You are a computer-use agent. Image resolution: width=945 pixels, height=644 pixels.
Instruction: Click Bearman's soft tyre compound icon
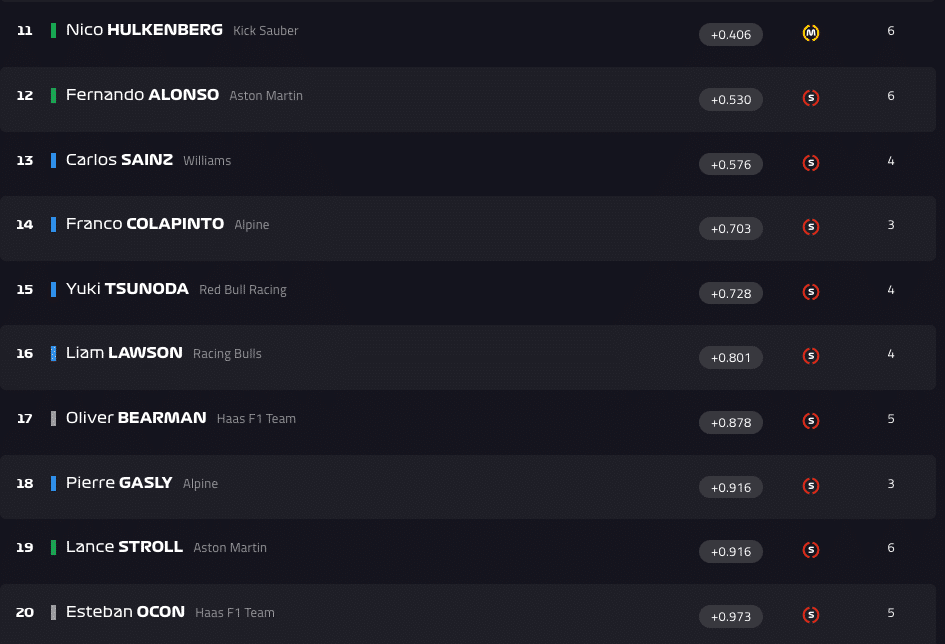click(811, 421)
